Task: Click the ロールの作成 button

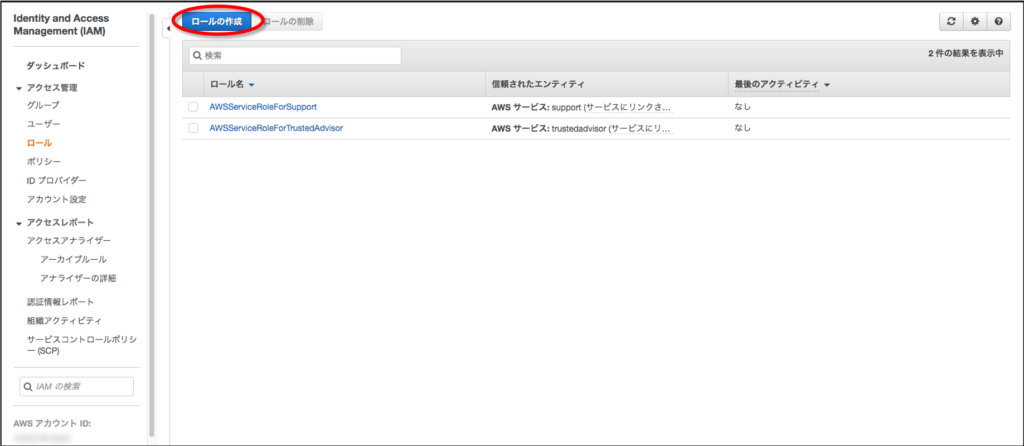Action: [216, 21]
